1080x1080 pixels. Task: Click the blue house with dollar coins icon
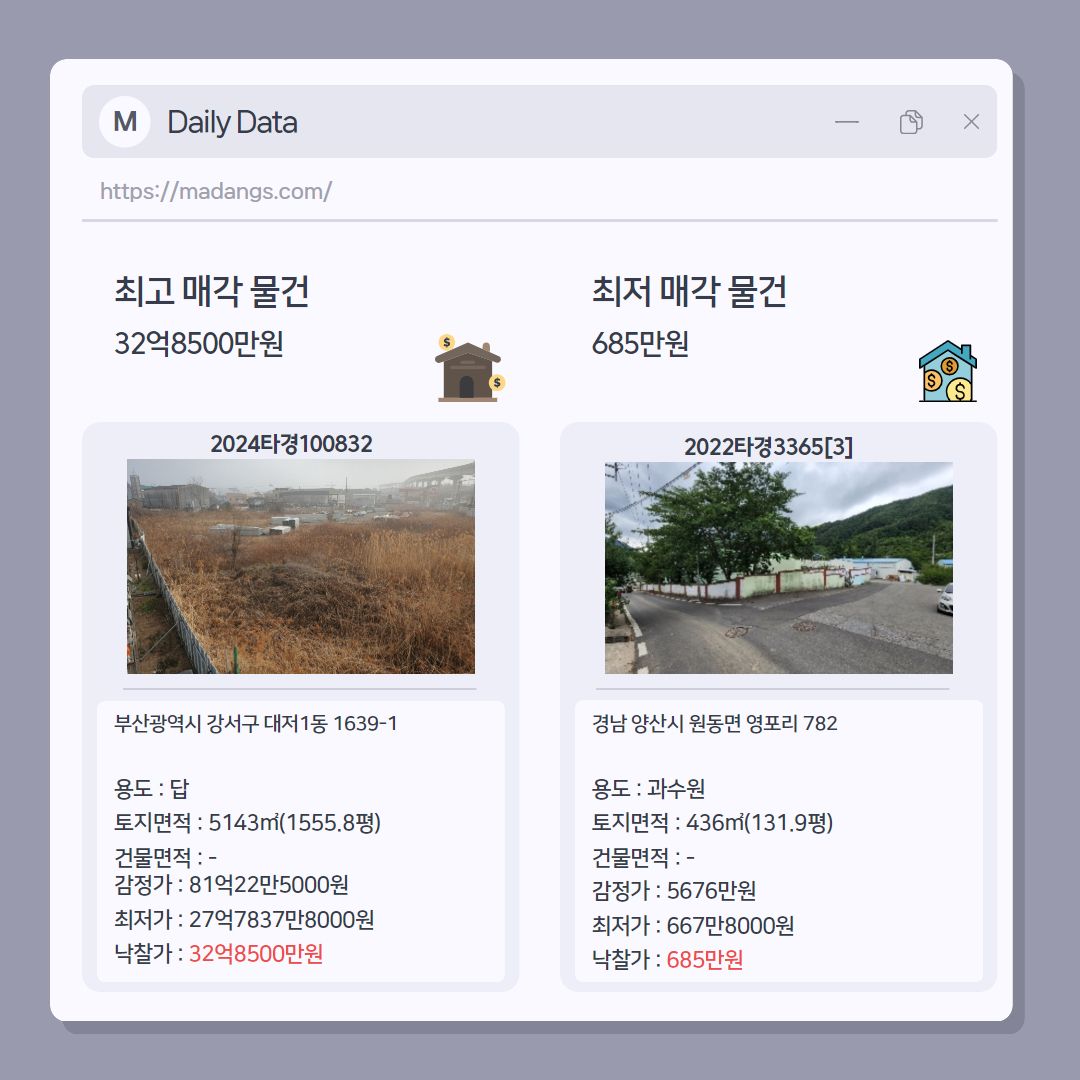948,371
